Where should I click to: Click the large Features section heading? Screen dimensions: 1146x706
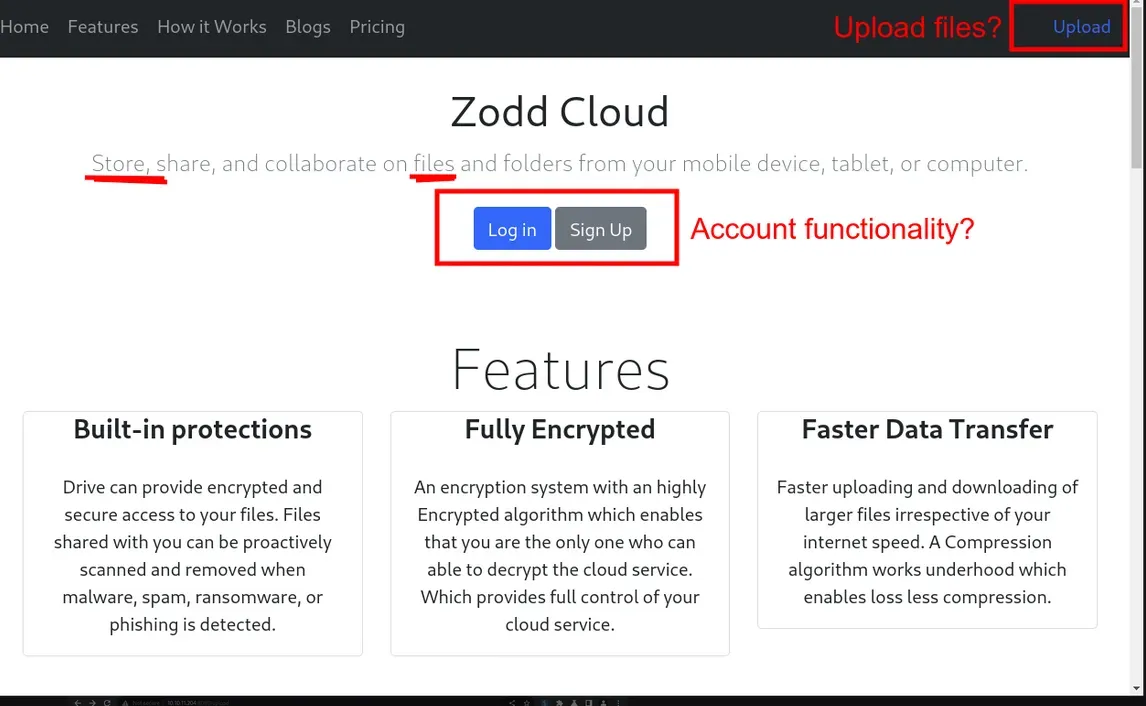560,369
